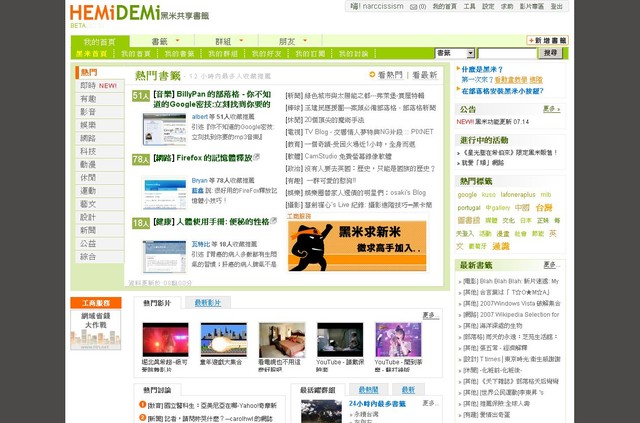Play the 童年遊戲大集合 video thumbnail
Viewport: 640px width, 423px height.
(224, 339)
